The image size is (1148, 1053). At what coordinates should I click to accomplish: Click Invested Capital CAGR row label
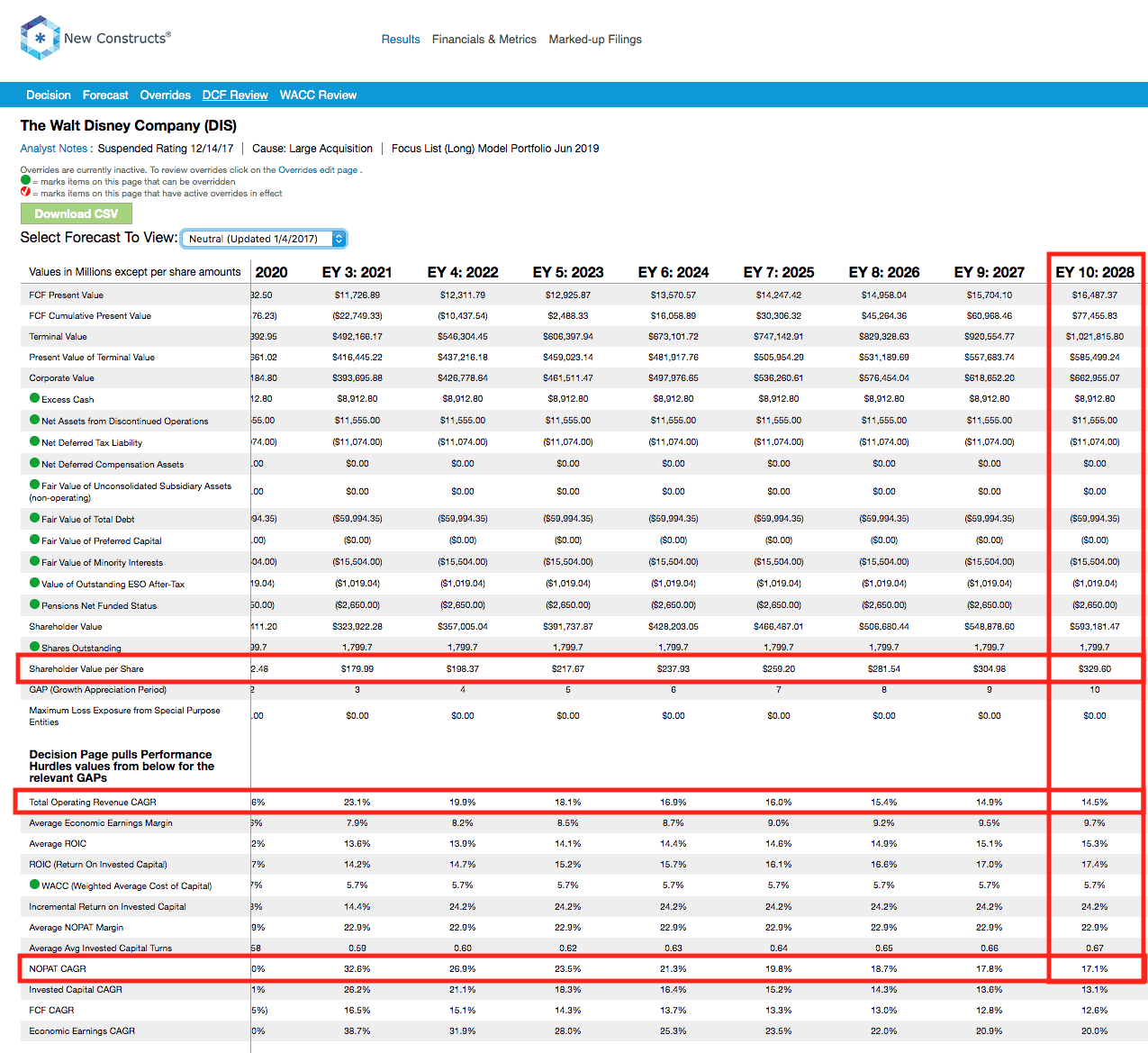pyautogui.click(x=76, y=989)
